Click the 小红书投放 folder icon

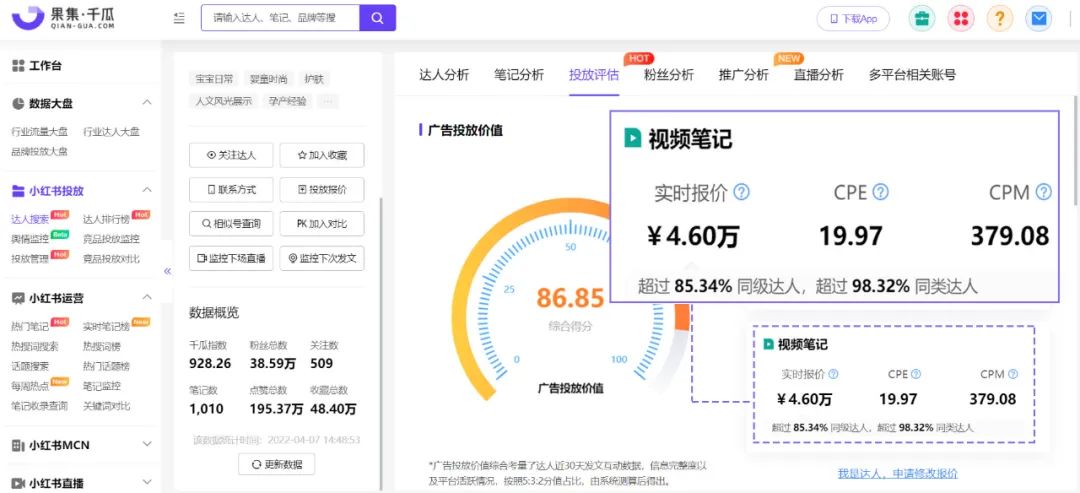19,191
